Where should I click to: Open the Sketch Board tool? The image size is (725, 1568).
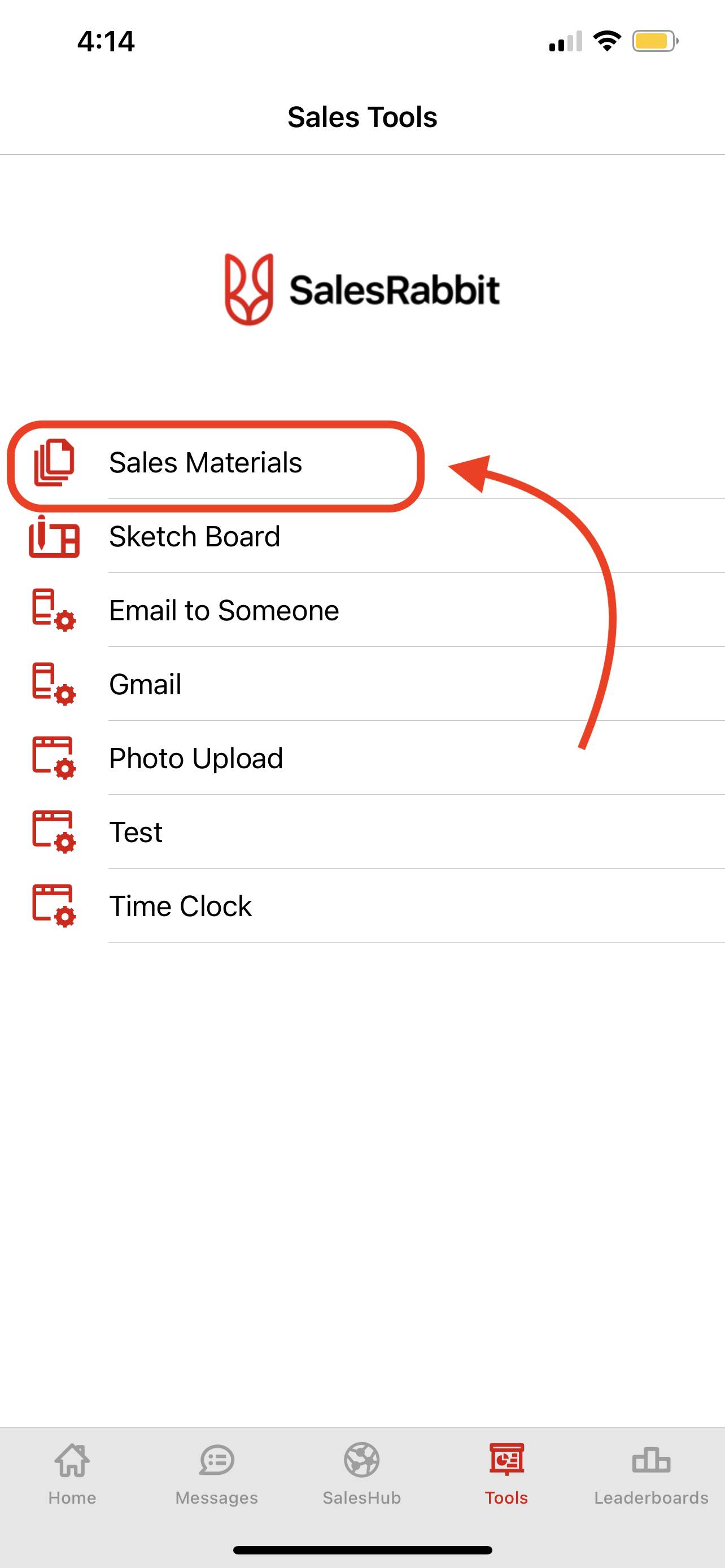pyautogui.click(x=195, y=537)
